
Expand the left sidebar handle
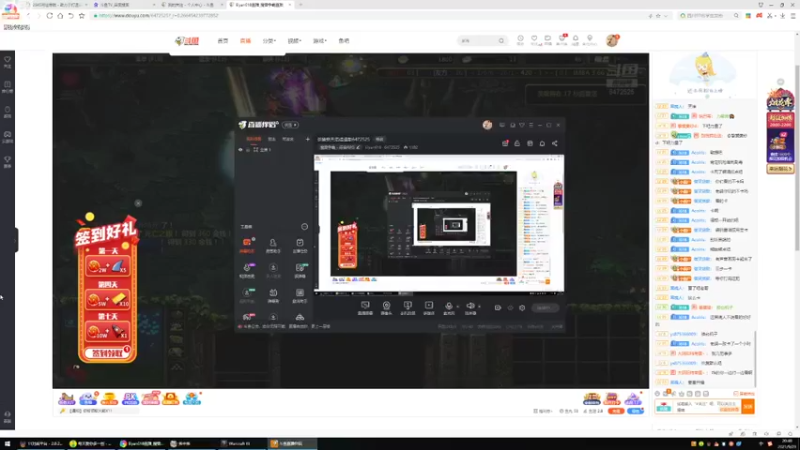coord(16,240)
